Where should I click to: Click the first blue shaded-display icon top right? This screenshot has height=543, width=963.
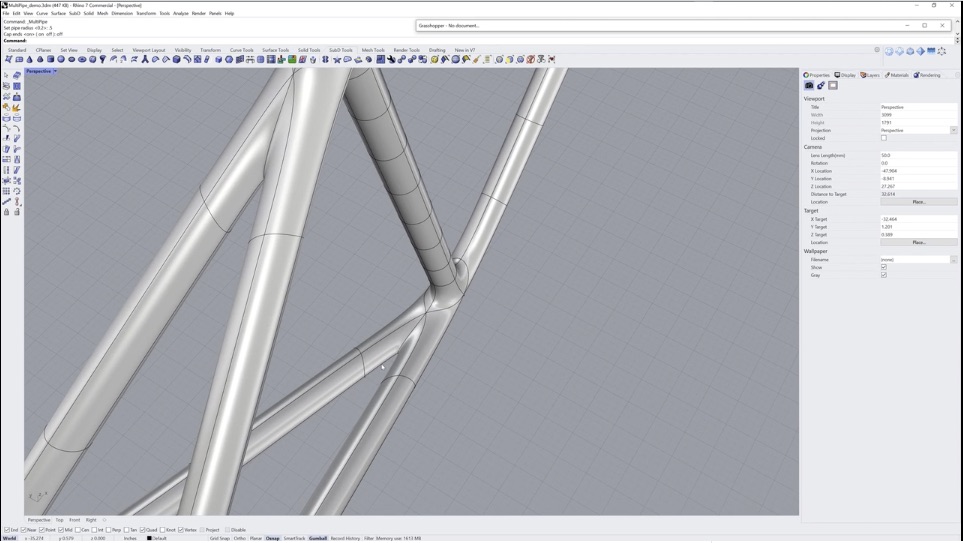(889, 52)
